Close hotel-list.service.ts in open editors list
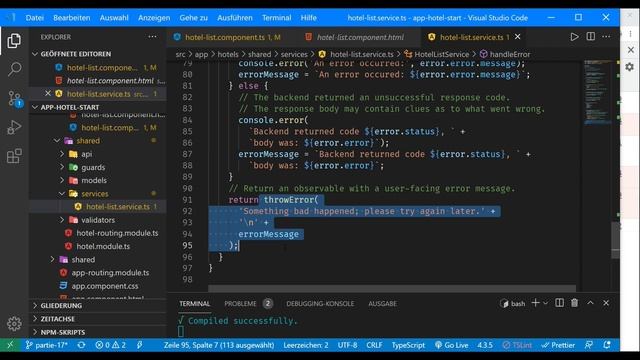The height and width of the screenshot is (360, 640). point(48,93)
